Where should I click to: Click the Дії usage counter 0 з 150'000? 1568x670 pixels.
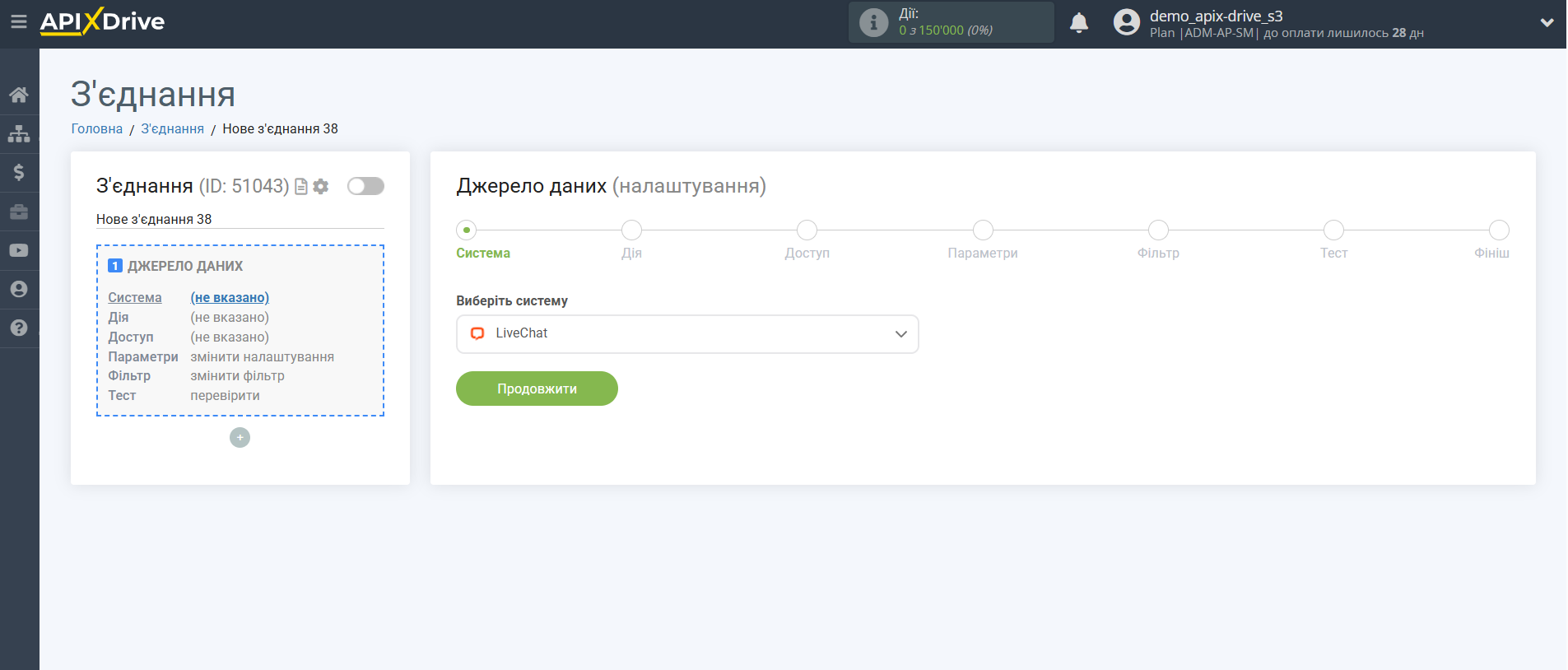(946, 30)
